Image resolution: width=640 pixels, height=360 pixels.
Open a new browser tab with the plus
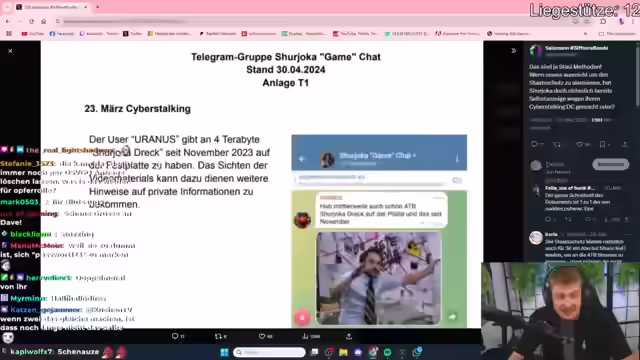click(97, 7)
